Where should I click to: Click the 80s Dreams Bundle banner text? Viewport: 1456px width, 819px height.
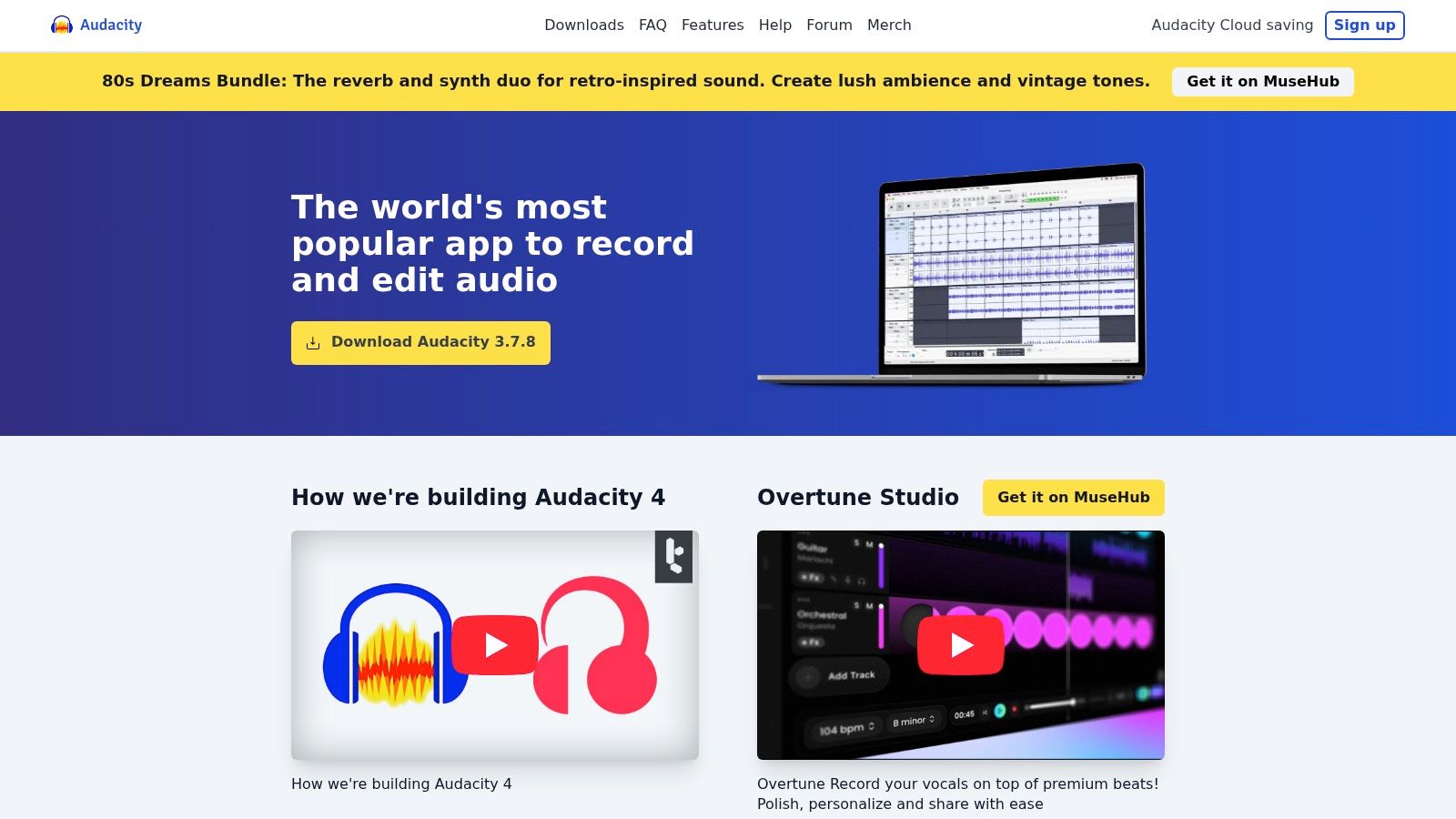pos(626,81)
